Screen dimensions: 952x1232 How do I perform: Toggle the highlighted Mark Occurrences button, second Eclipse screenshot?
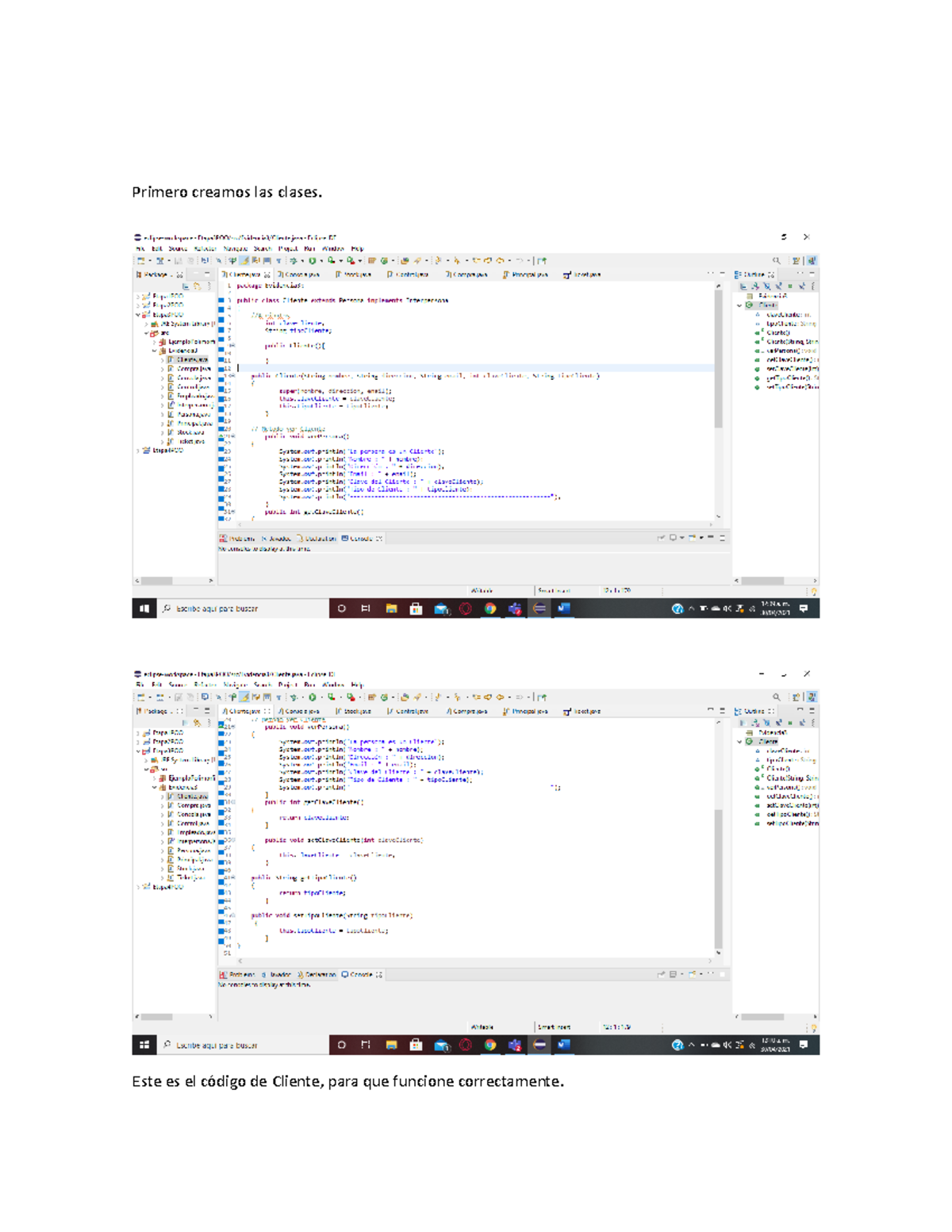(x=246, y=697)
